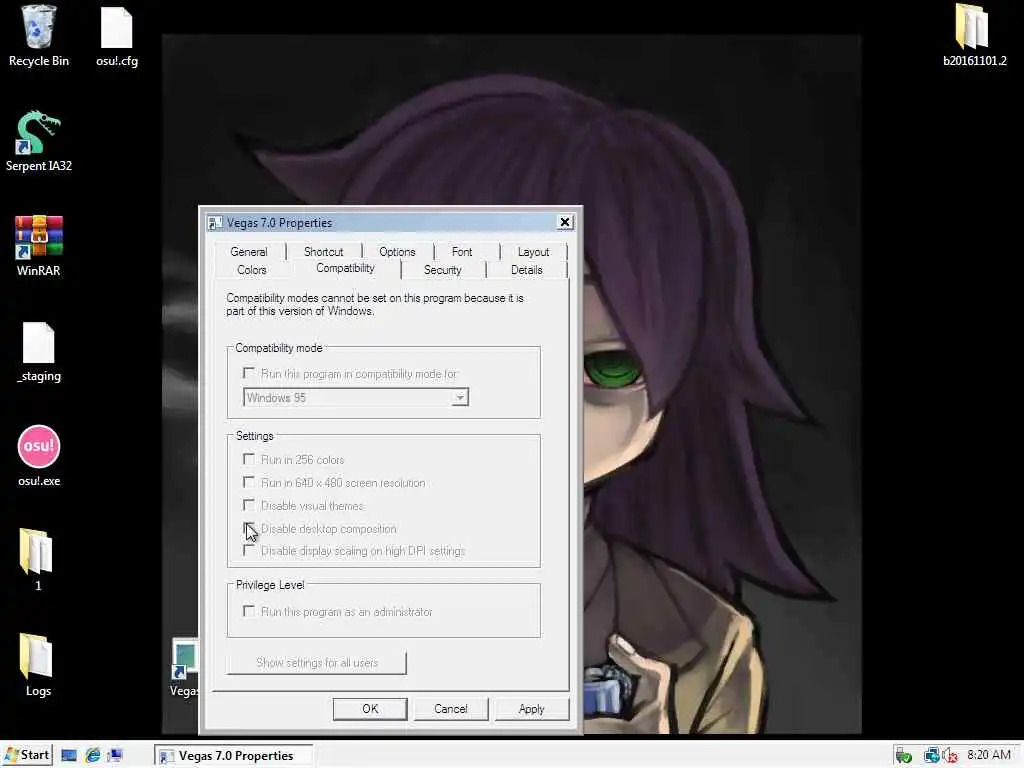Toggle Run this program as an administrator
The height and width of the screenshot is (768, 1024).
click(249, 611)
